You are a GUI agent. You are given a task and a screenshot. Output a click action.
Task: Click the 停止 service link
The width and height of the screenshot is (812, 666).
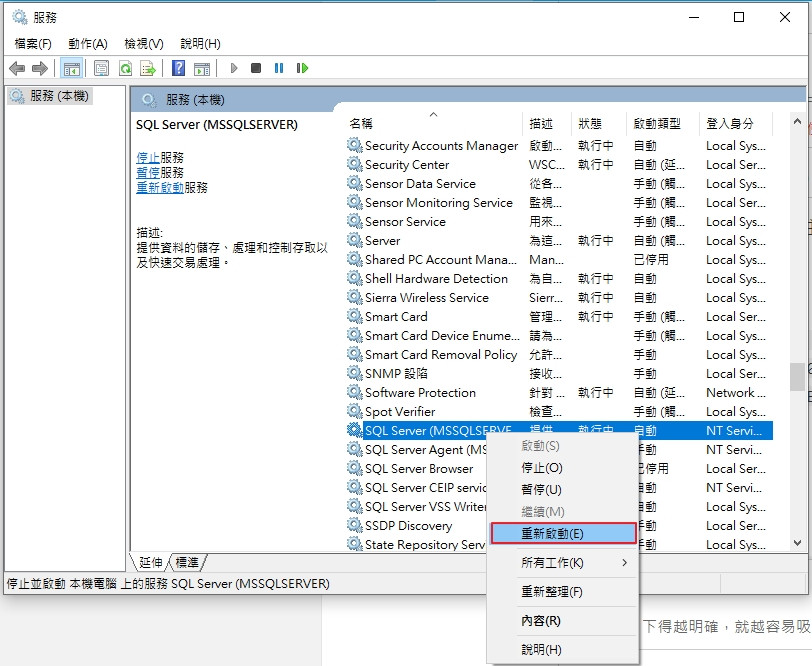(x=148, y=157)
